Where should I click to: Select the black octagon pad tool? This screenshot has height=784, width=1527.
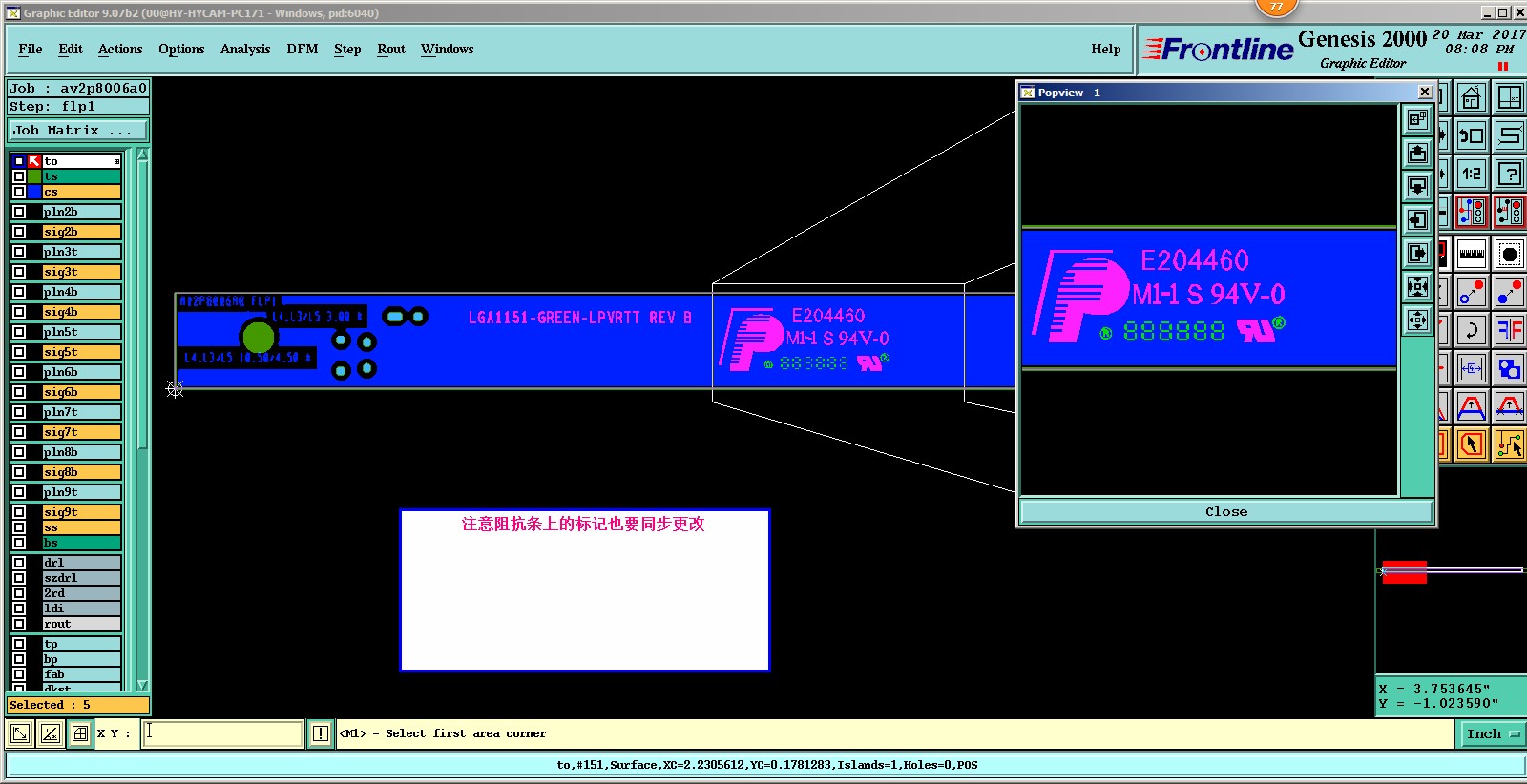tap(1509, 254)
